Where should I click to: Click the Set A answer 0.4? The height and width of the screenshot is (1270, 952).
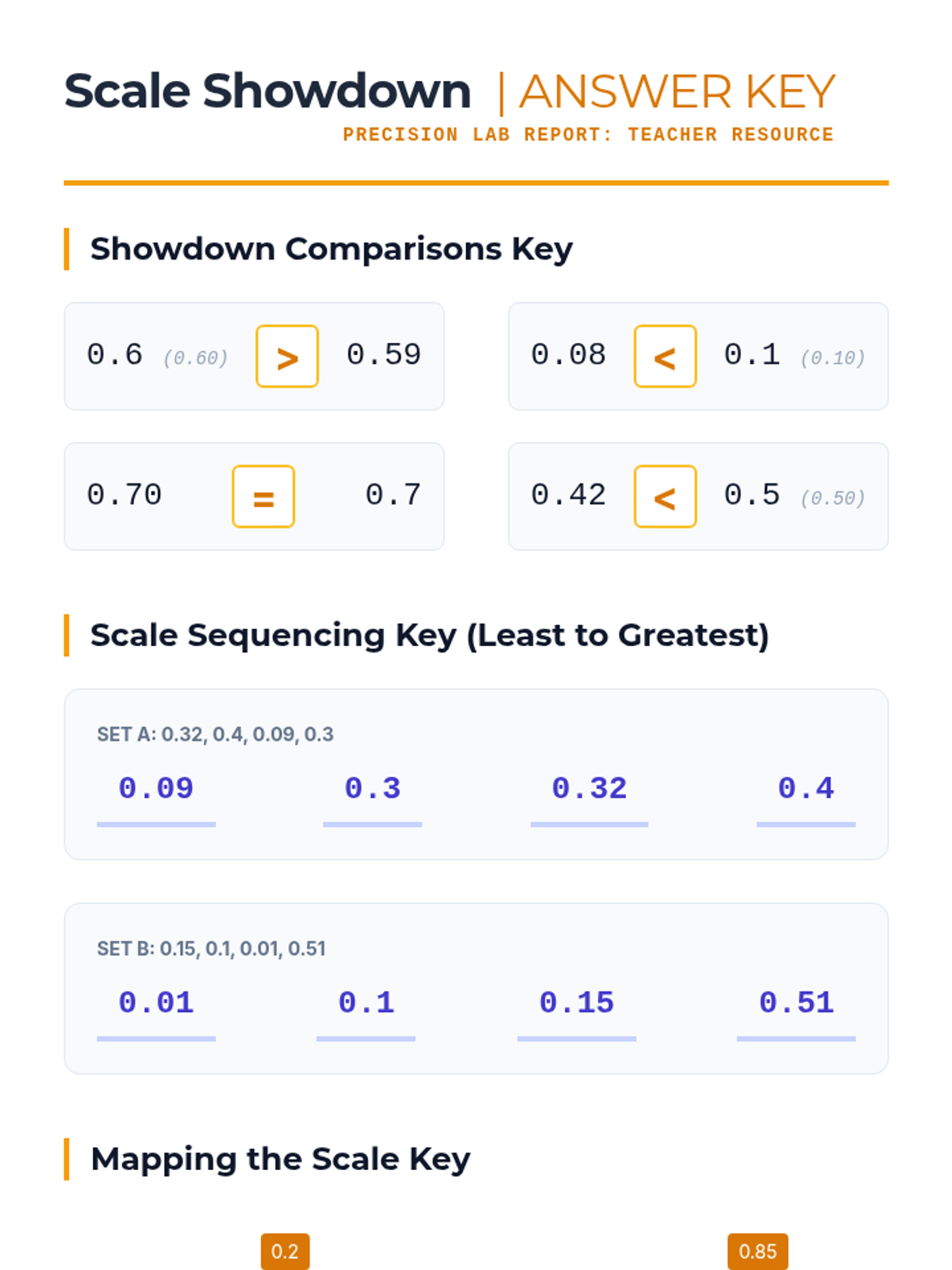806,789
